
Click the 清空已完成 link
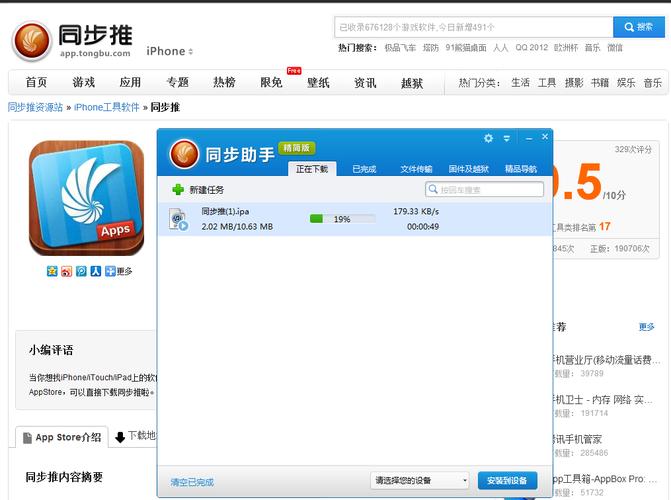tap(192, 482)
